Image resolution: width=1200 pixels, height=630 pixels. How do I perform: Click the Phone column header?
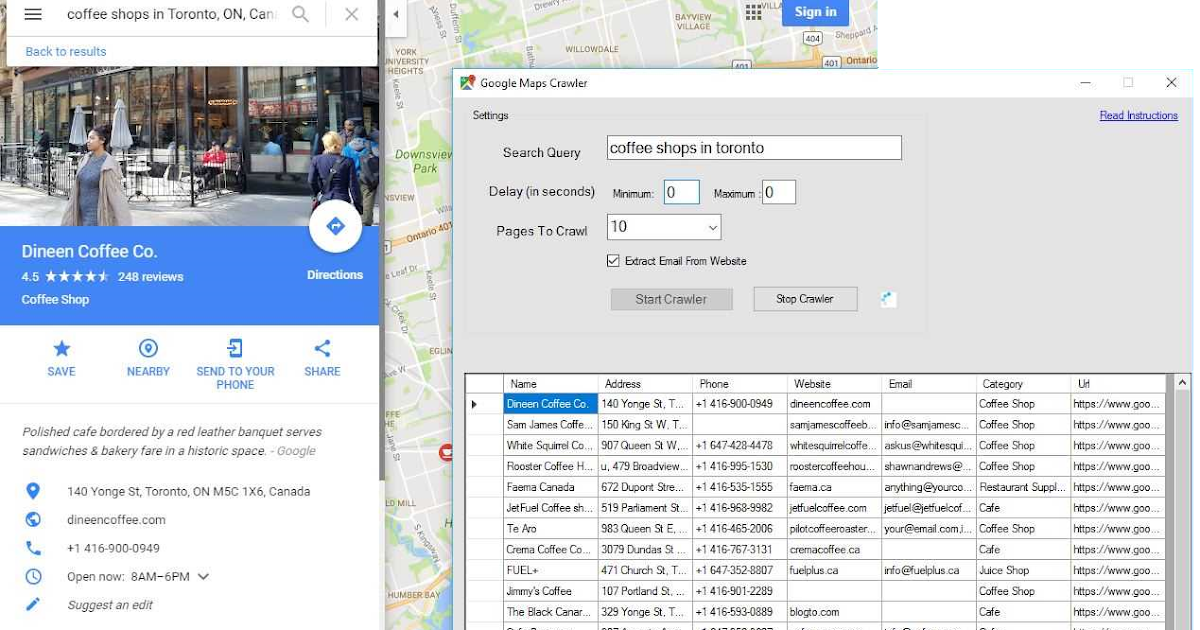[739, 384]
